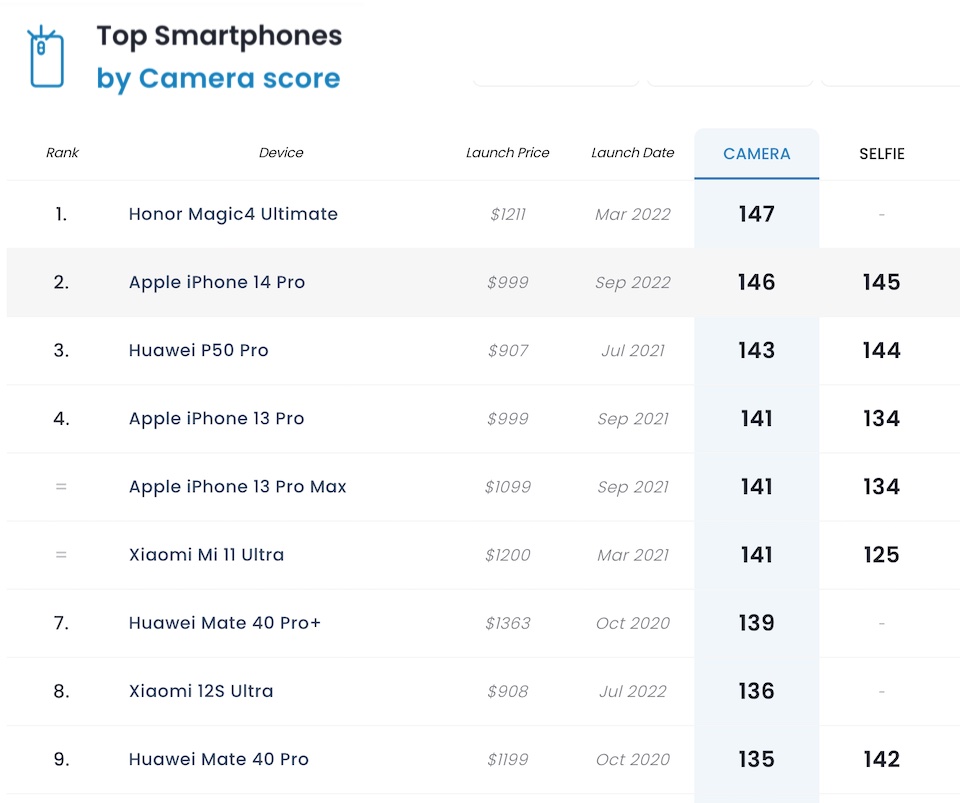This screenshot has width=960, height=803.
Task: Click the Huawei P50 Pro entry
Action: click(198, 350)
